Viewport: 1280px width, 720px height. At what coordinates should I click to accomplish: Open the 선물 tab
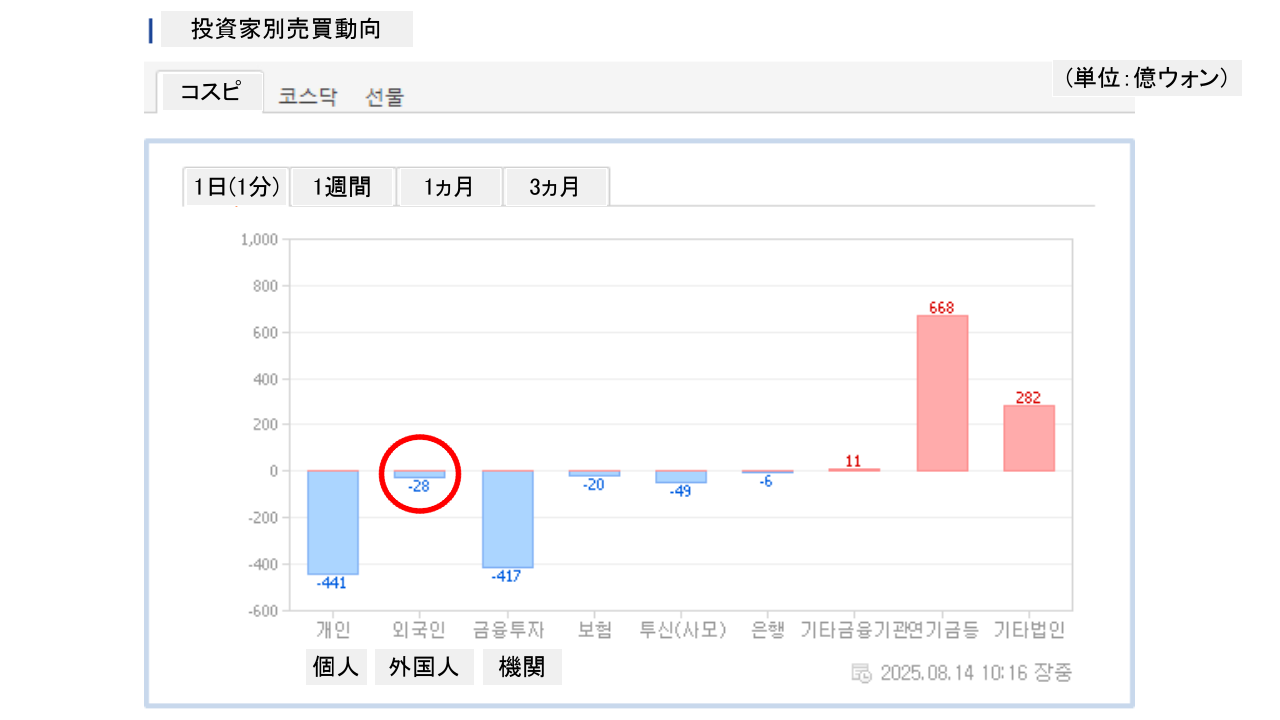385,97
